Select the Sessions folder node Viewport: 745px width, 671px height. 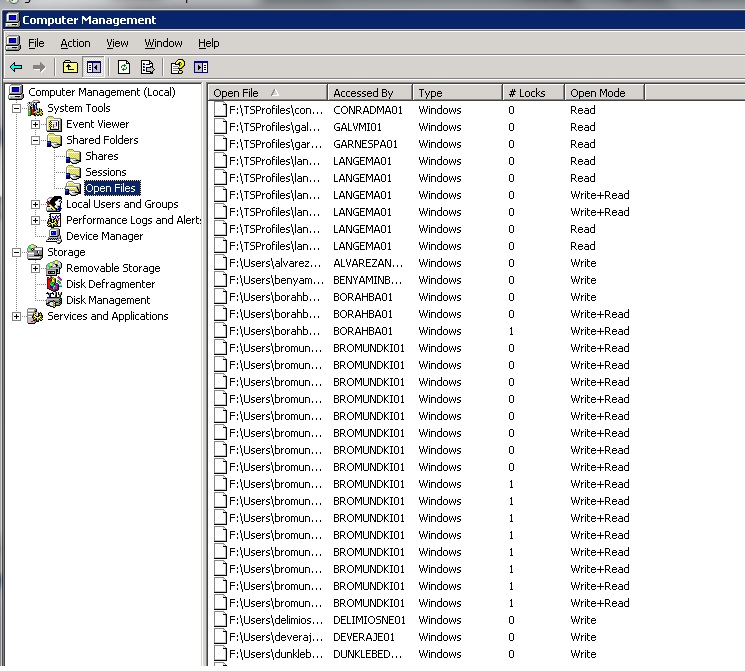105,172
